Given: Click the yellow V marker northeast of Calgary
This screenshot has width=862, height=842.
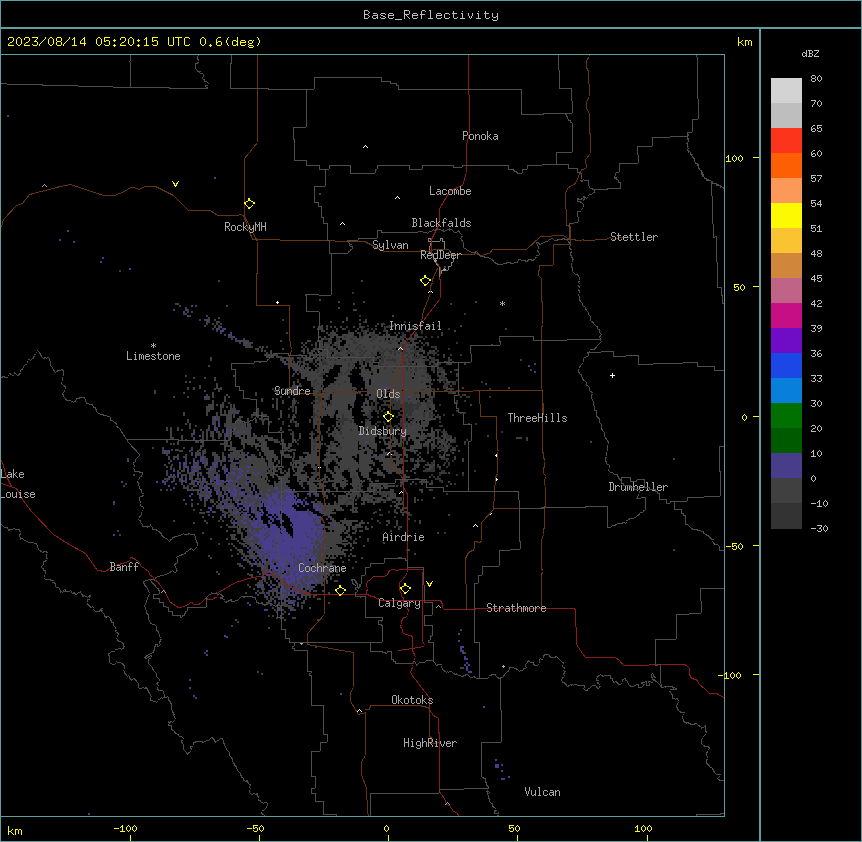Looking at the screenshot, I should [429, 584].
